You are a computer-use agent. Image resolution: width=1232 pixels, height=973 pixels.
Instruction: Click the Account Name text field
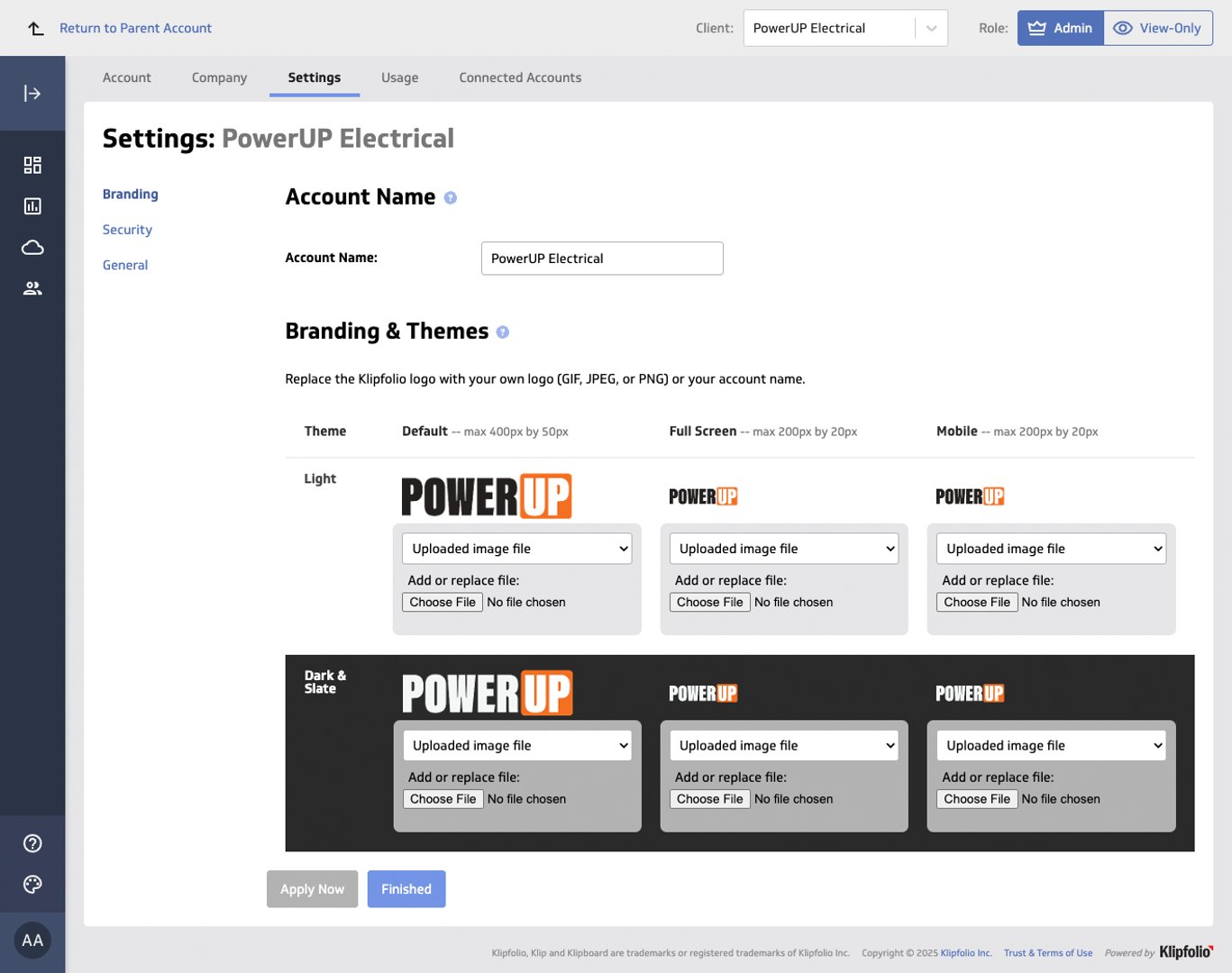pyautogui.click(x=602, y=259)
